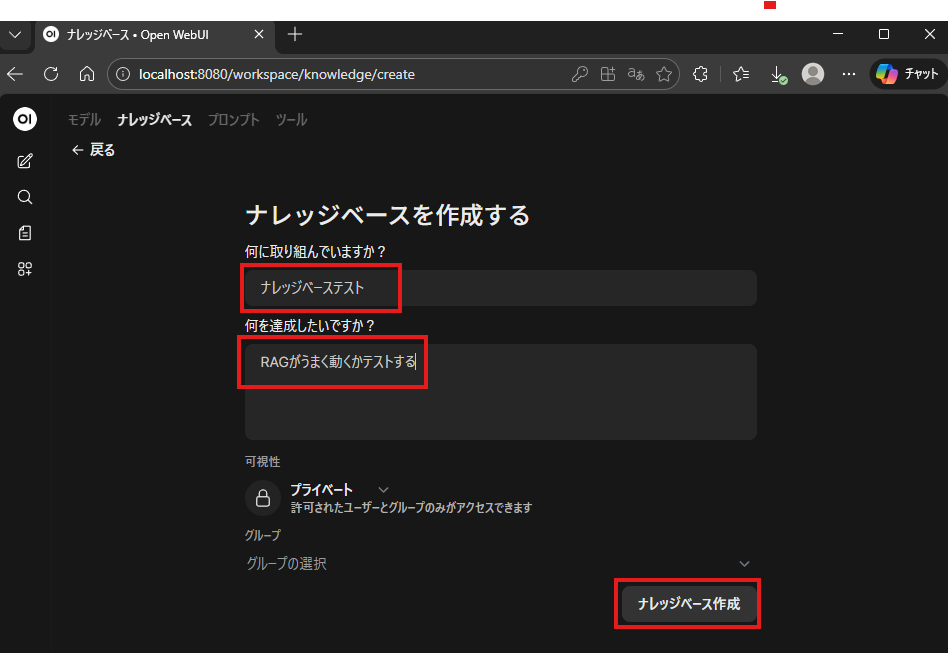Open browser extensions puzzle icon
This screenshot has width=948, height=653.
tap(701, 74)
